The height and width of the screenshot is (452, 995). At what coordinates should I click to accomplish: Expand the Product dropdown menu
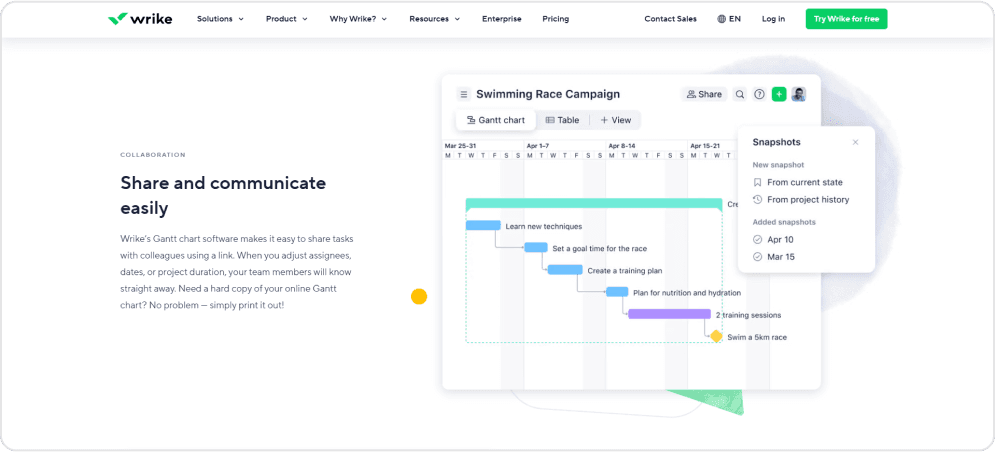(x=286, y=19)
